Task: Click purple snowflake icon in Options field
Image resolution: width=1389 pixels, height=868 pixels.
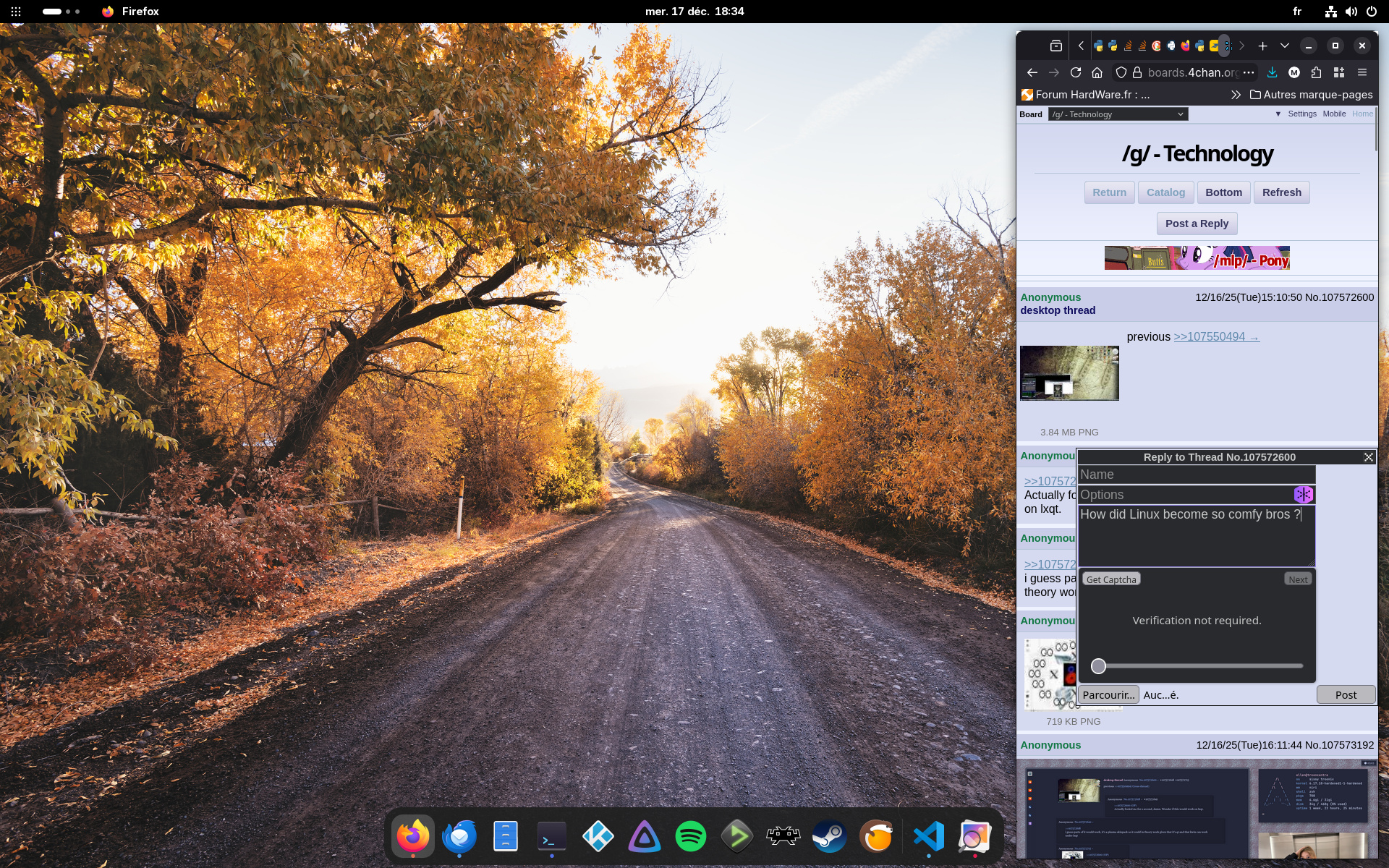Action: click(1303, 495)
